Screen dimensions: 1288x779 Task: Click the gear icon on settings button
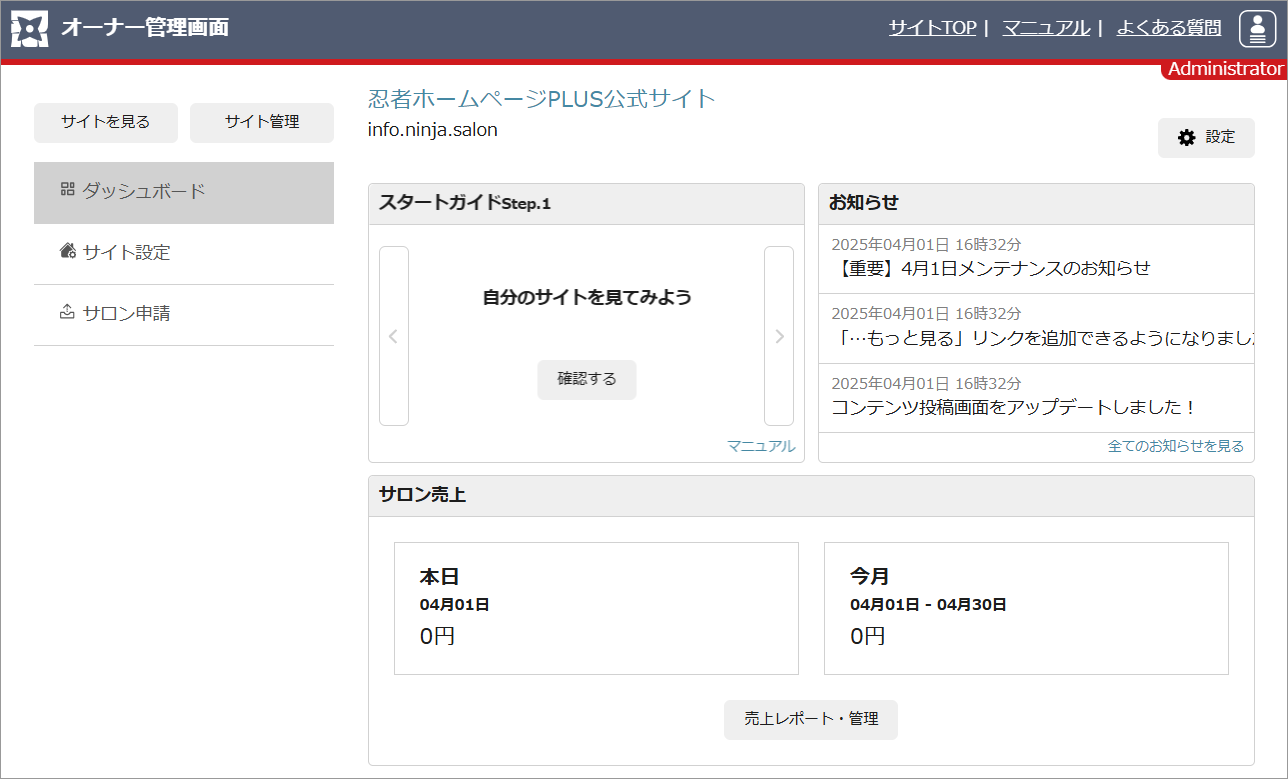pyautogui.click(x=1187, y=138)
